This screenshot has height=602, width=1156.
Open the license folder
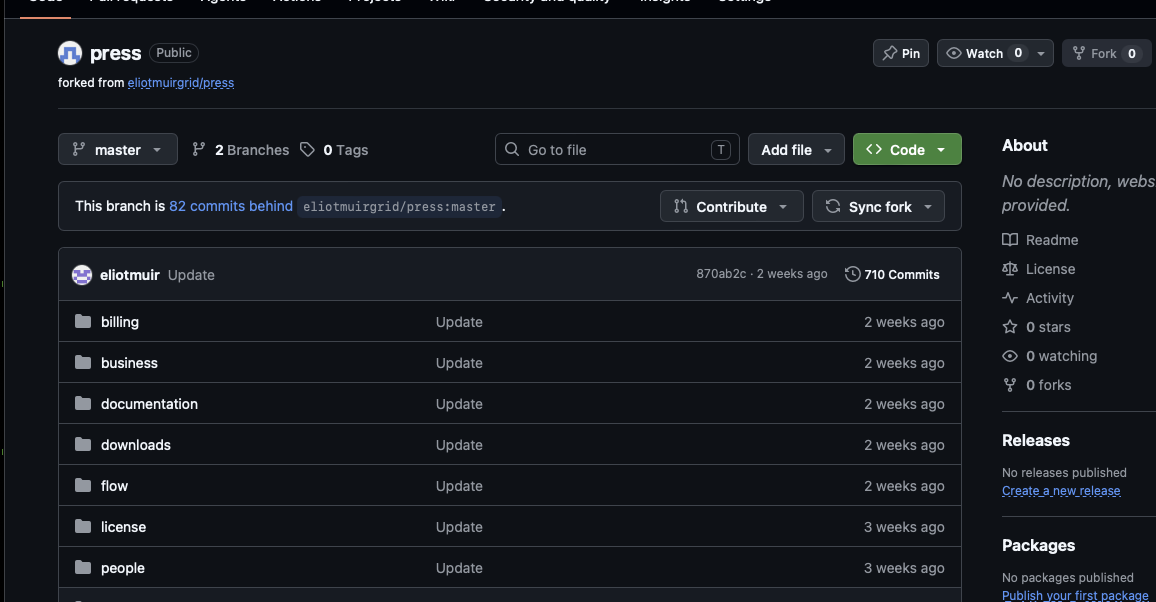123,527
